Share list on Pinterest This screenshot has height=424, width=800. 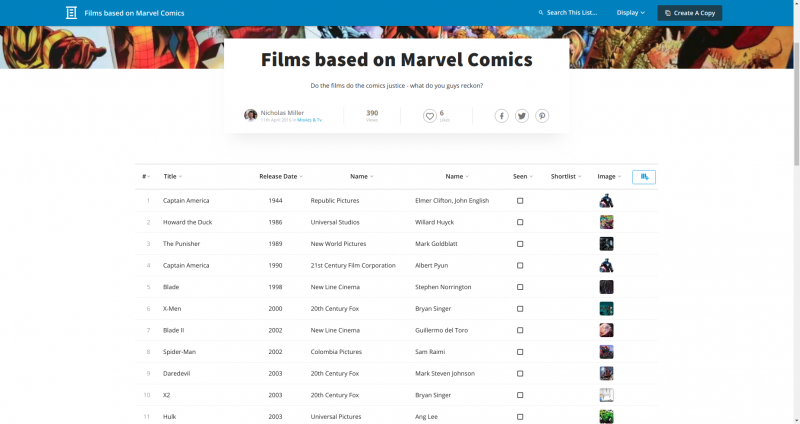point(542,116)
